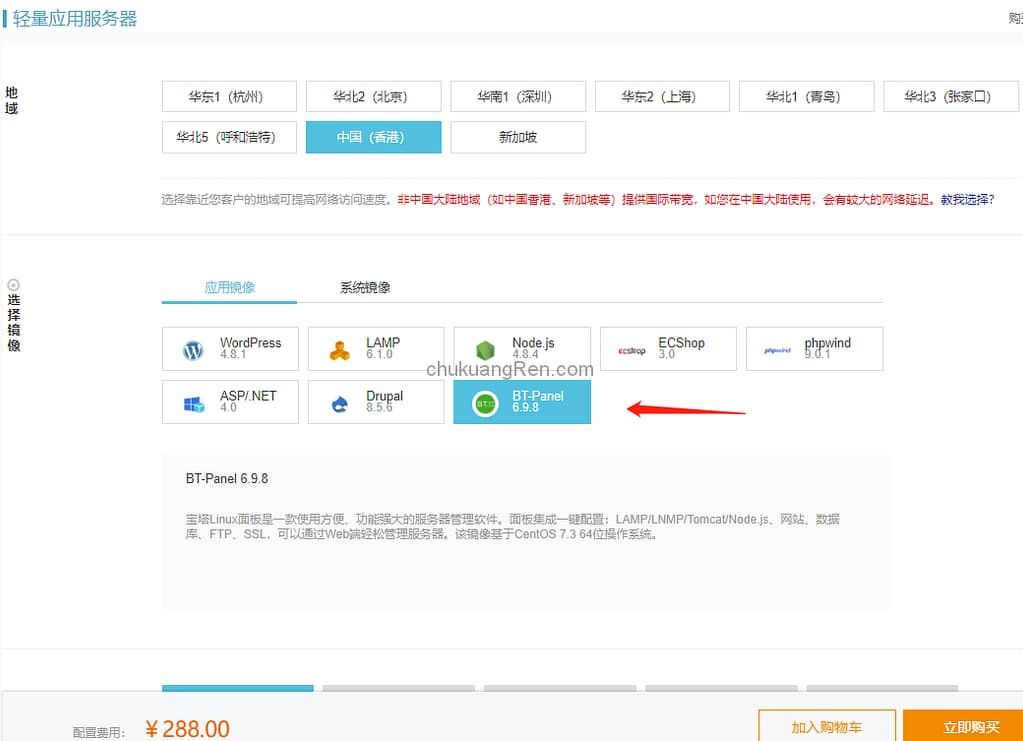Select the phpwind 9.0.1 image
Image resolution: width=1023 pixels, height=741 pixels.
coord(813,348)
